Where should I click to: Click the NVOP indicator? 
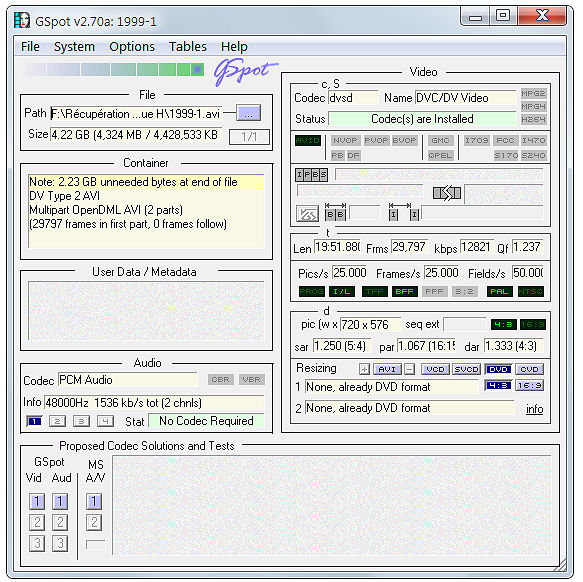(x=345, y=140)
